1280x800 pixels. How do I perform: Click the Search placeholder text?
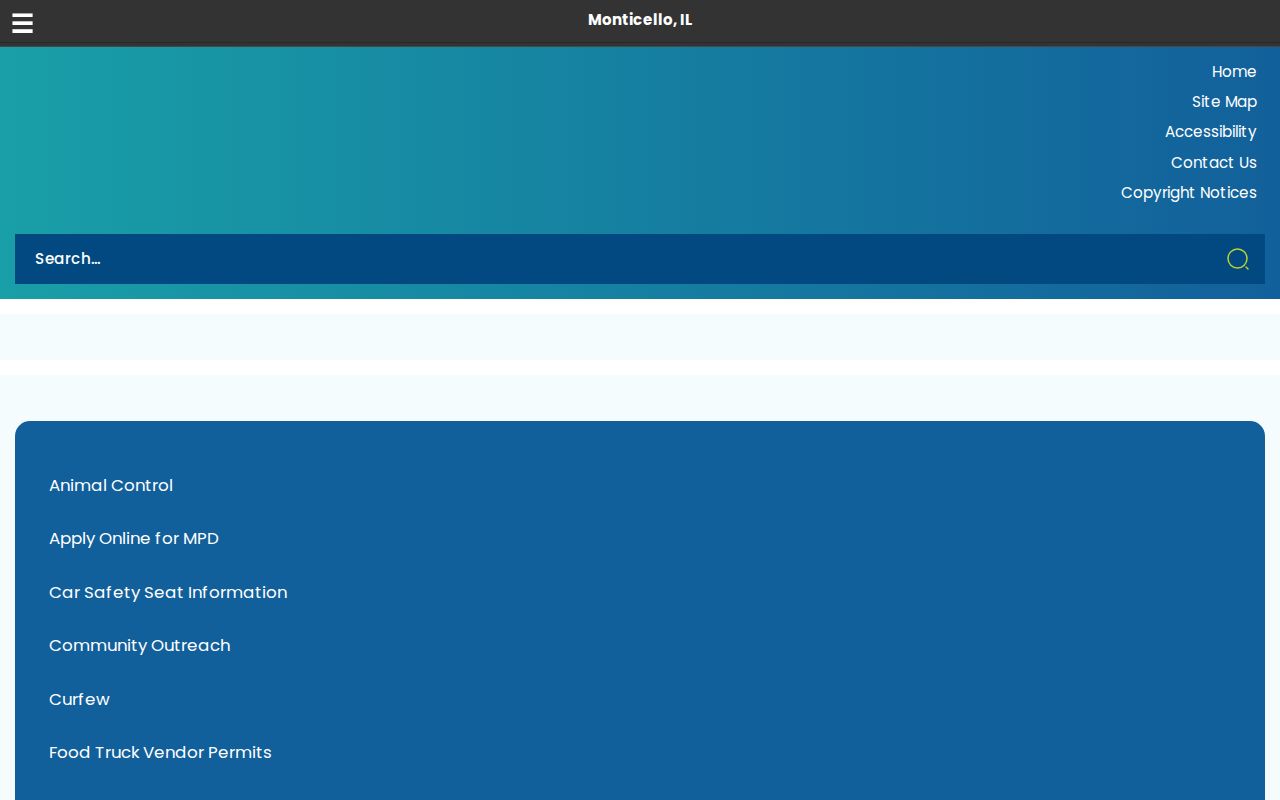(x=68, y=259)
